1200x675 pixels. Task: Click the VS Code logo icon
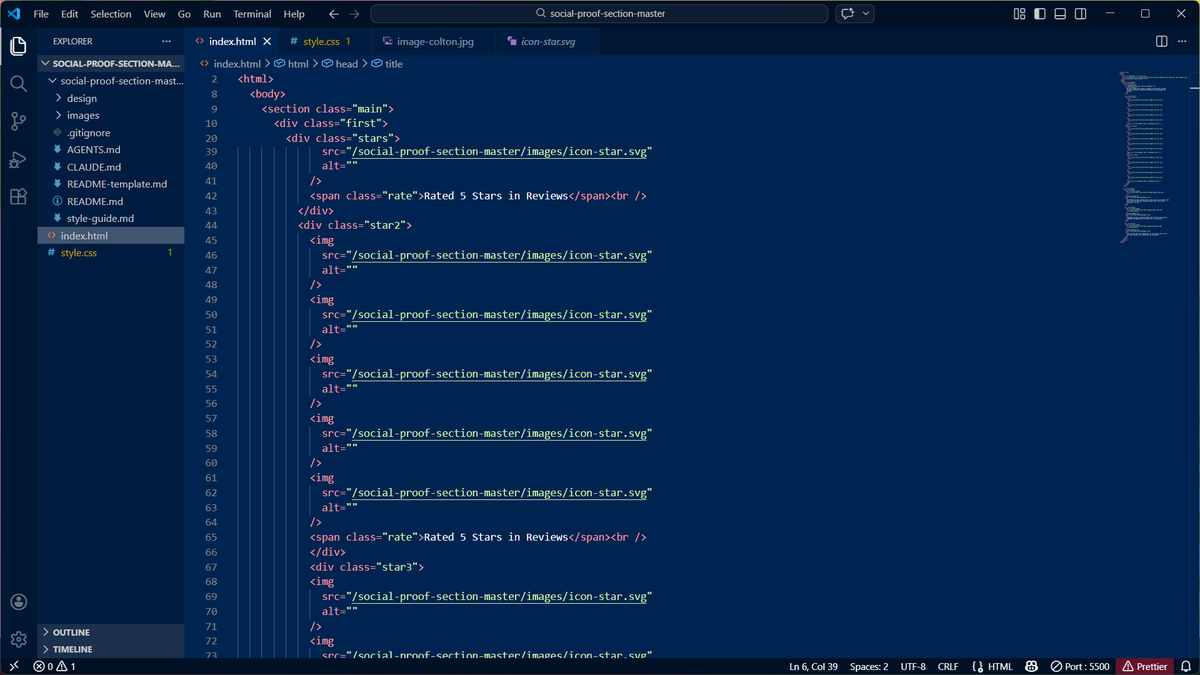[14, 14]
